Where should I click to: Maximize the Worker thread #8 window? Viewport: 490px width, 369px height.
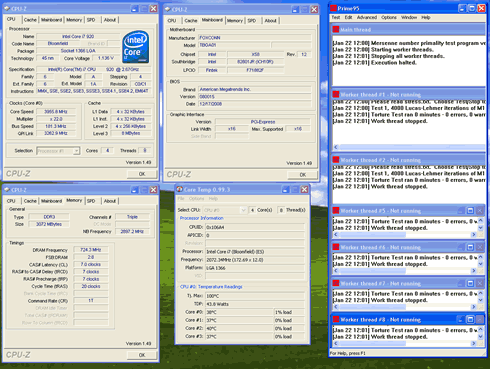tap(470, 320)
